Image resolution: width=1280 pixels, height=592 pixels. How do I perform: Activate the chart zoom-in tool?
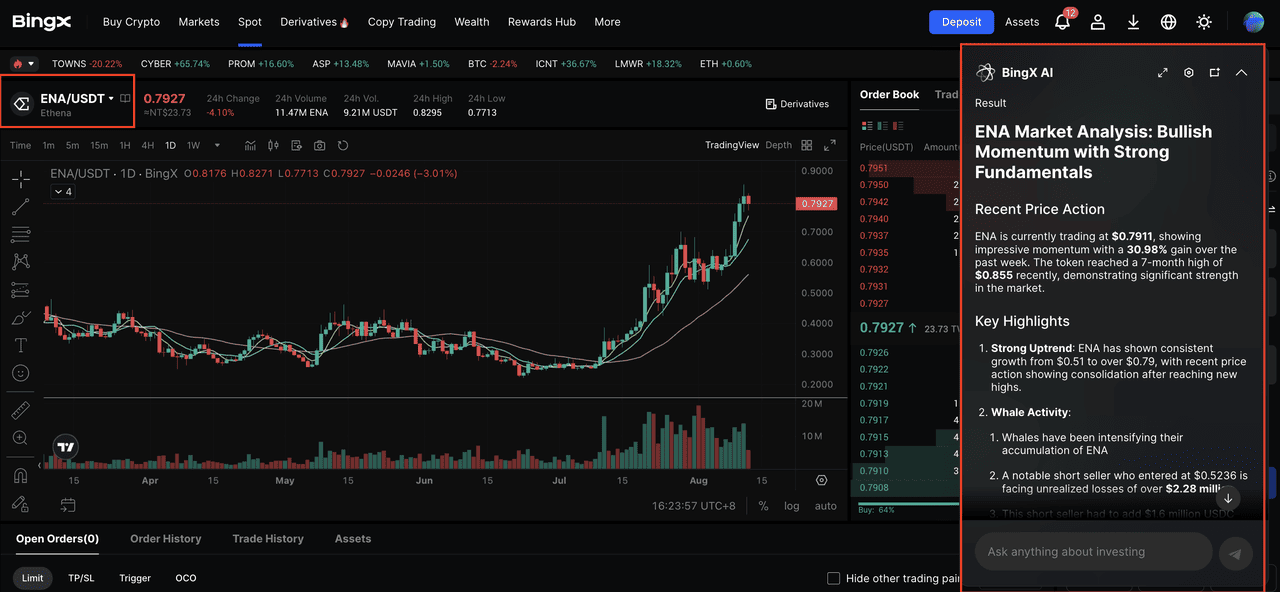tap(20, 438)
